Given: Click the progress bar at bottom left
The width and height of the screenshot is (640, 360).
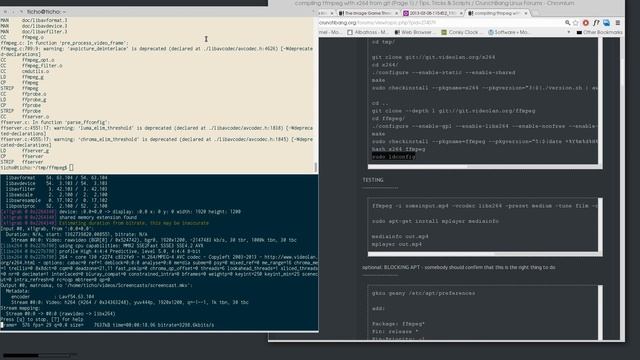Looking at the screenshot, I should click(37, 356).
